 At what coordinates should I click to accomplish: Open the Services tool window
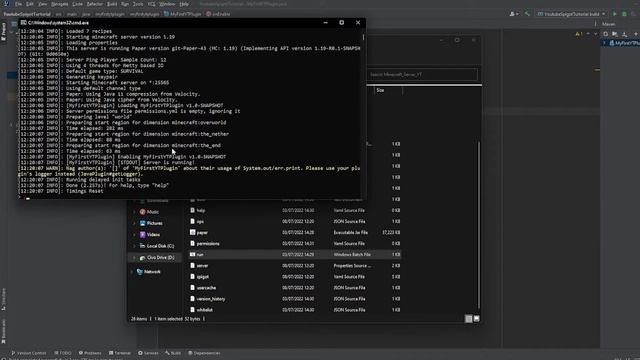tap(148, 353)
